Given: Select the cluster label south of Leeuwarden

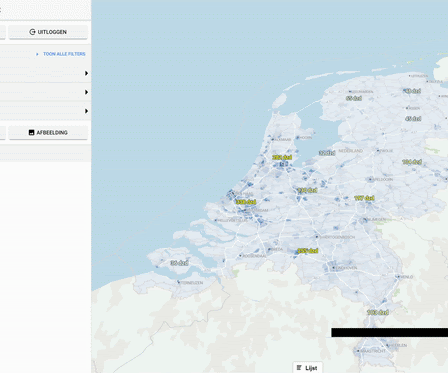Looking at the screenshot, I should [x=354, y=98].
